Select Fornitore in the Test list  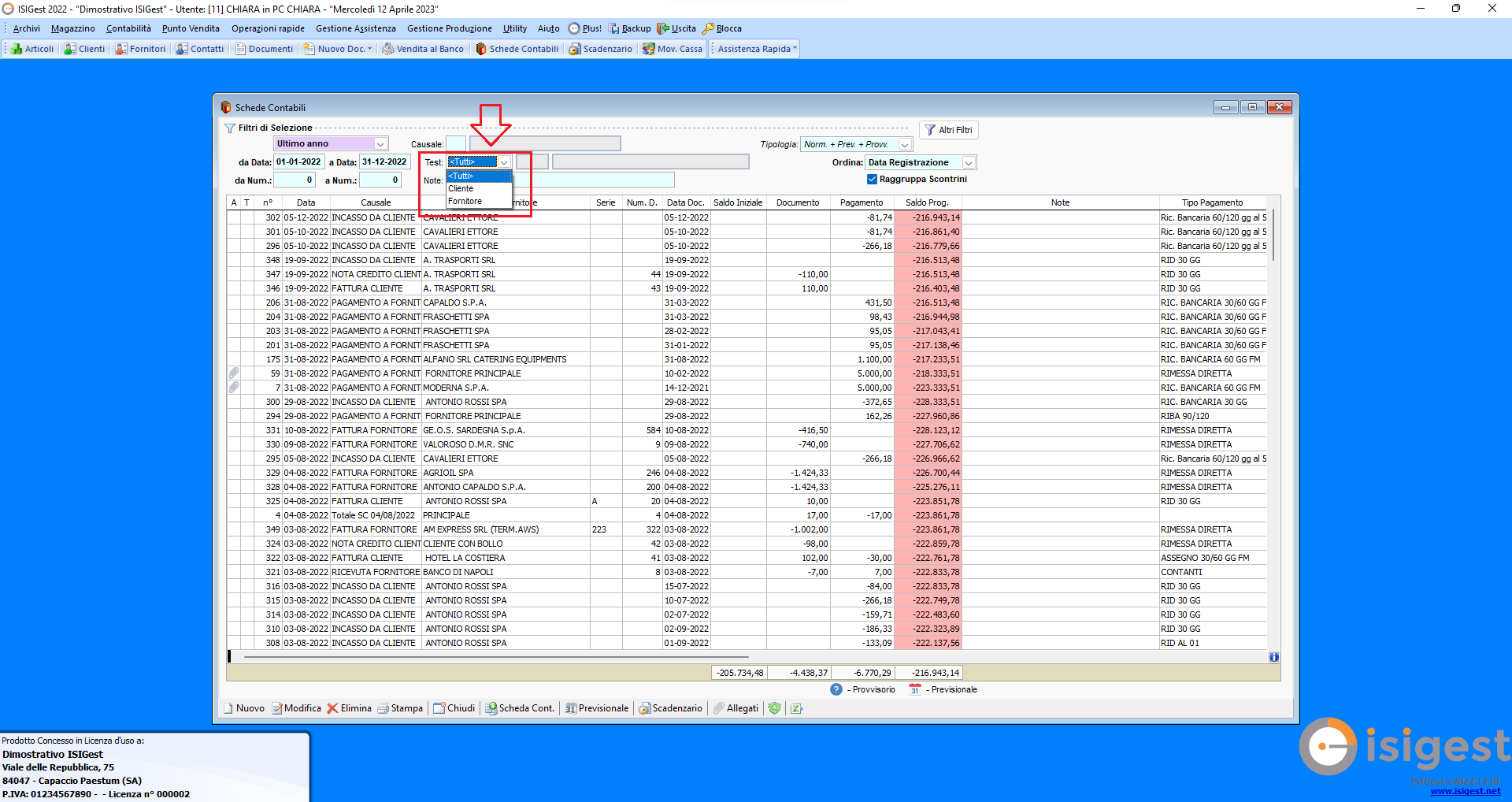point(479,202)
